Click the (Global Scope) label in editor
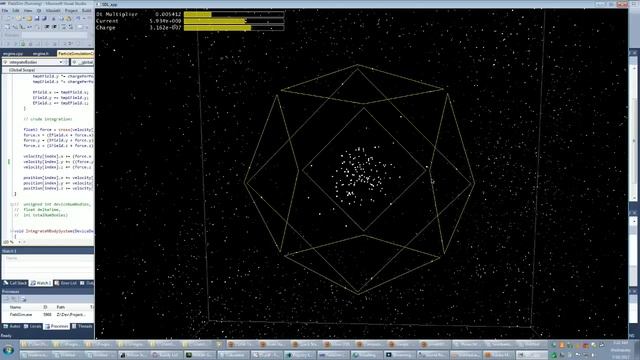This screenshot has width=640, height=360. click(x=22, y=70)
